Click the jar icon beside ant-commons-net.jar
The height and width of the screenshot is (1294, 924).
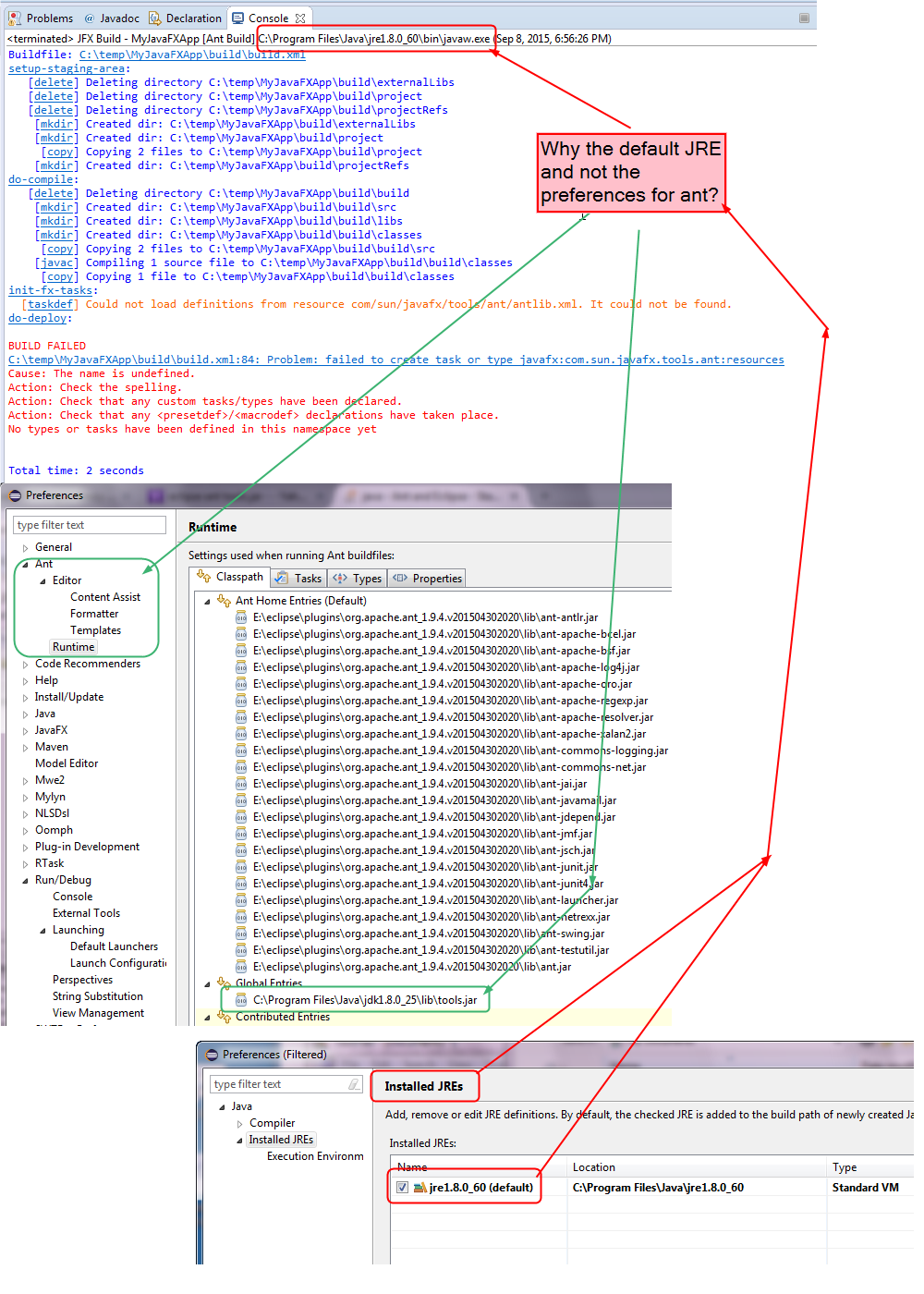click(x=241, y=767)
